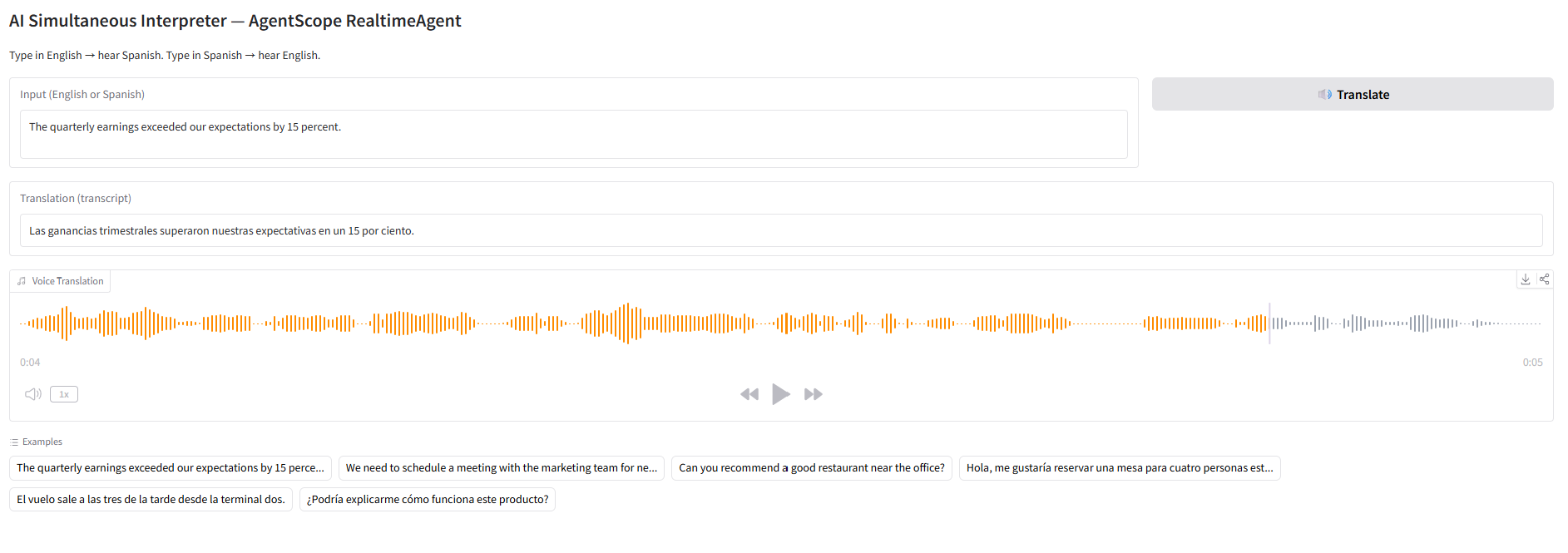The width and height of the screenshot is (1568, 553).
Task: Seek to the middle of the audio waveform
Action: tap(781, 323)
